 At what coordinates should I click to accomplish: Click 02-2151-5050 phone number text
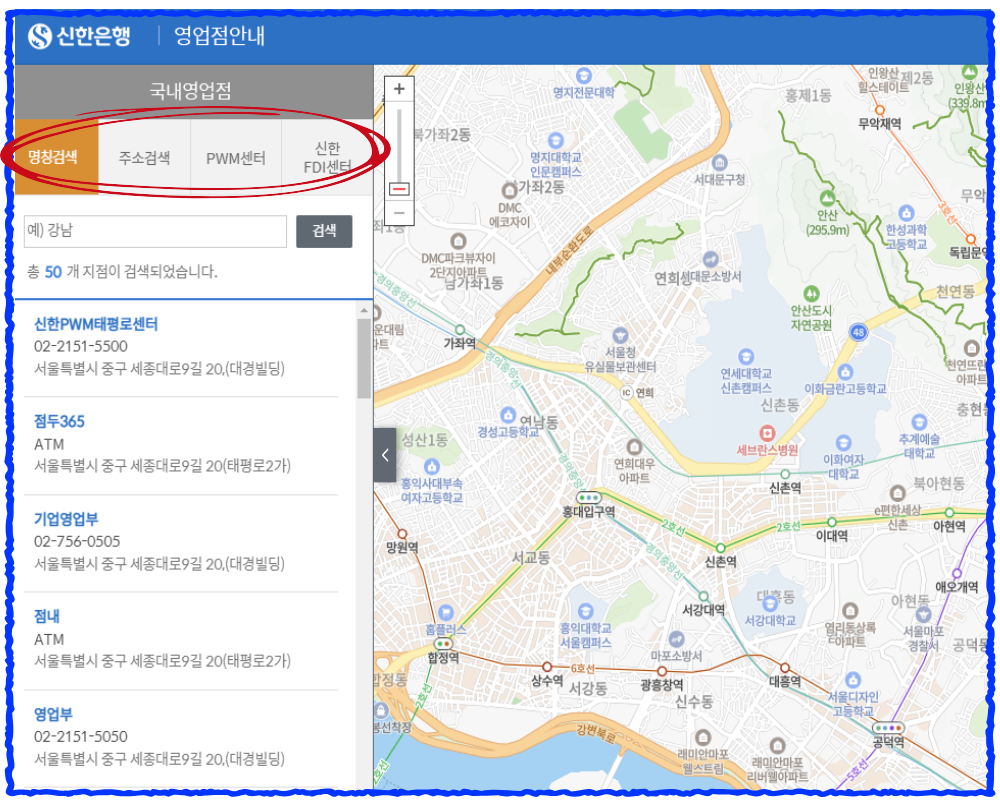coord(81,737)
